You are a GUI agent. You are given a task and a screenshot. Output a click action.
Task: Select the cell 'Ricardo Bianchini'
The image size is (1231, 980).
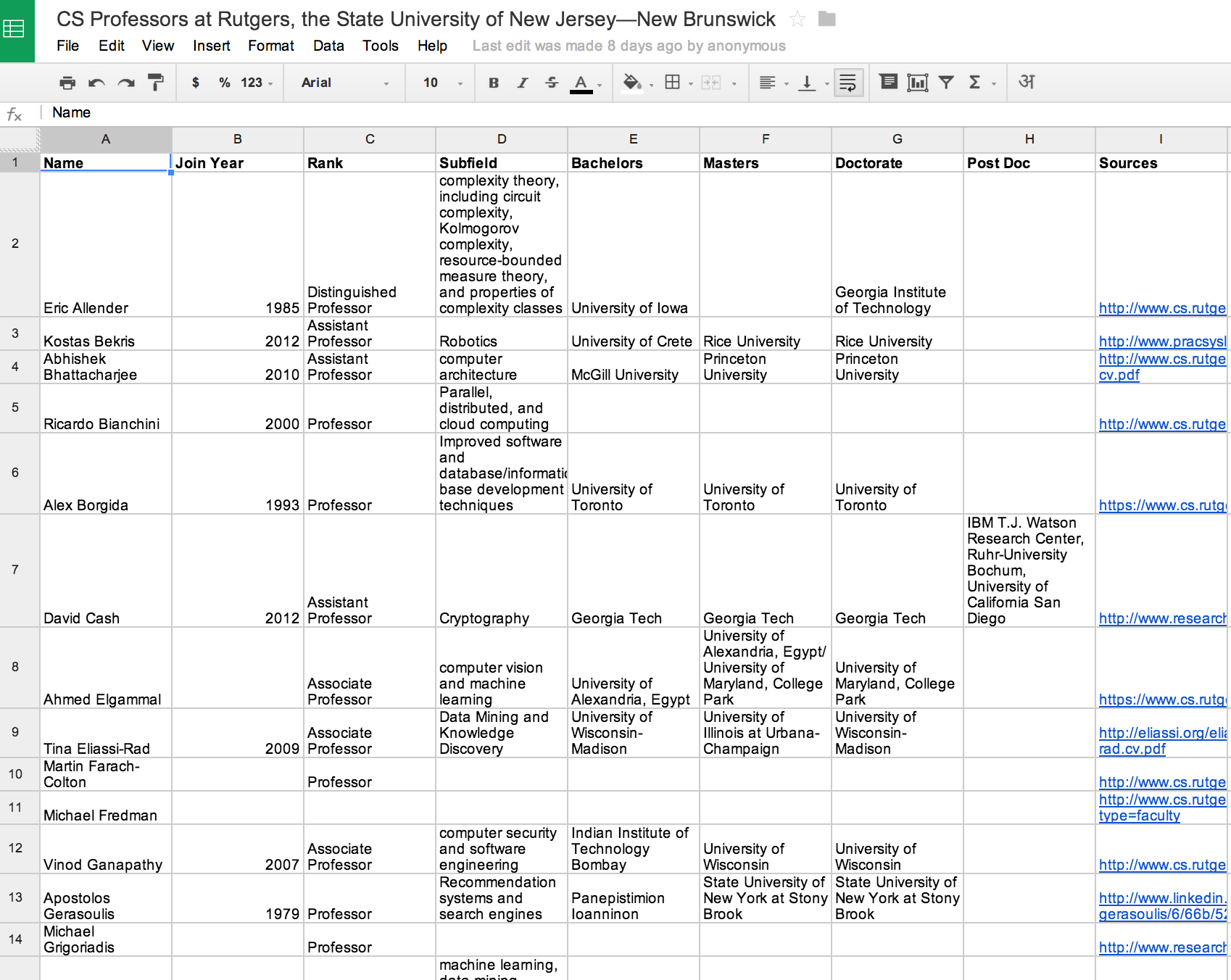pyautogui.click(x=106, y=409)
